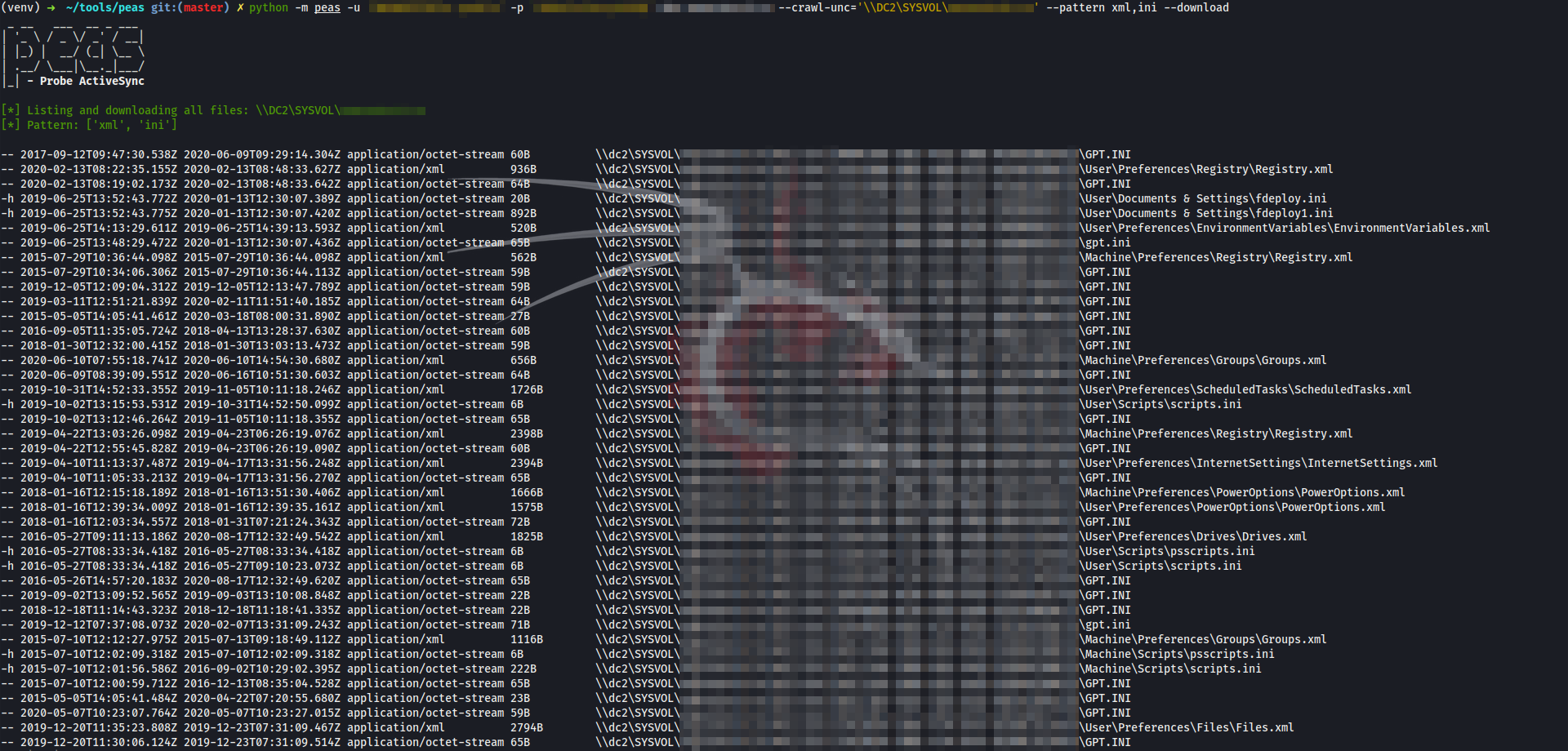Click the PEAS ASCII art logo

tap(73, 51)
